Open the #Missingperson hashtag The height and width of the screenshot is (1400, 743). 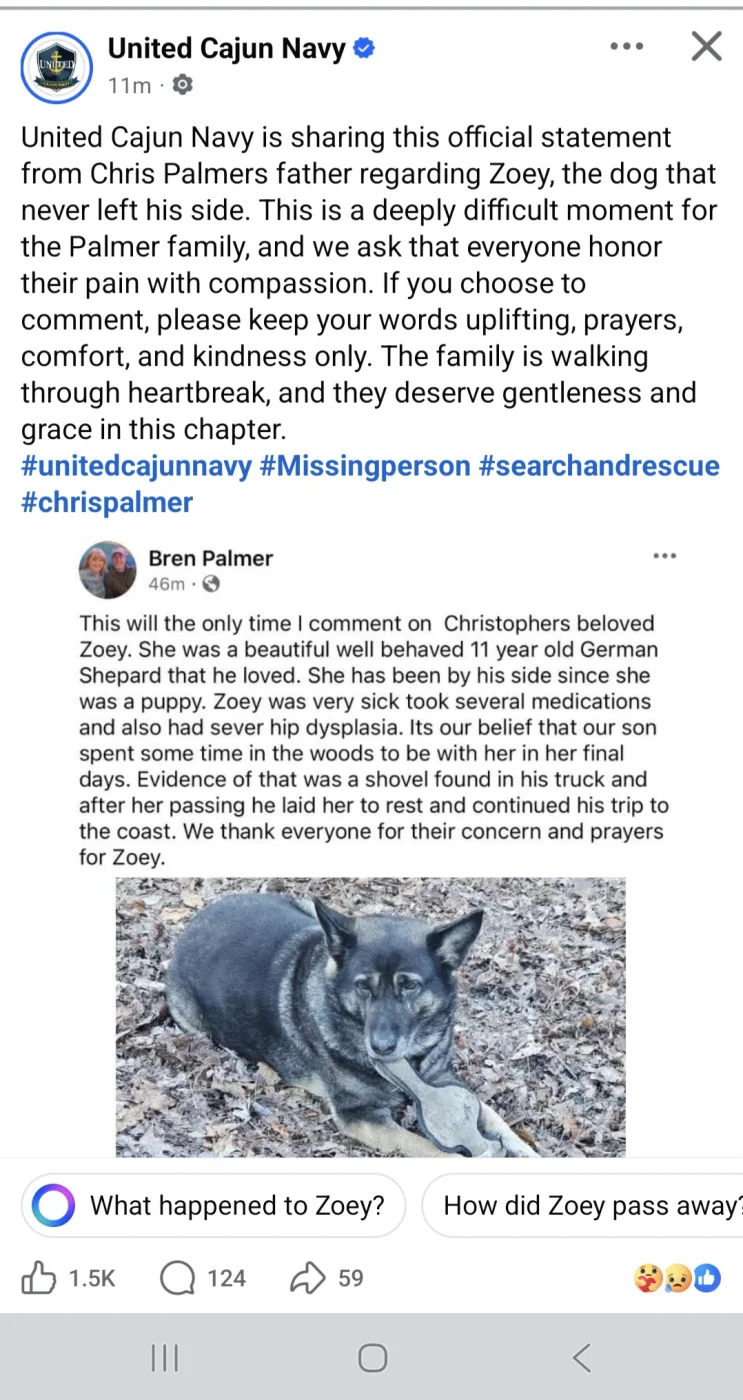pyautogui.click(x=365, y=466)
